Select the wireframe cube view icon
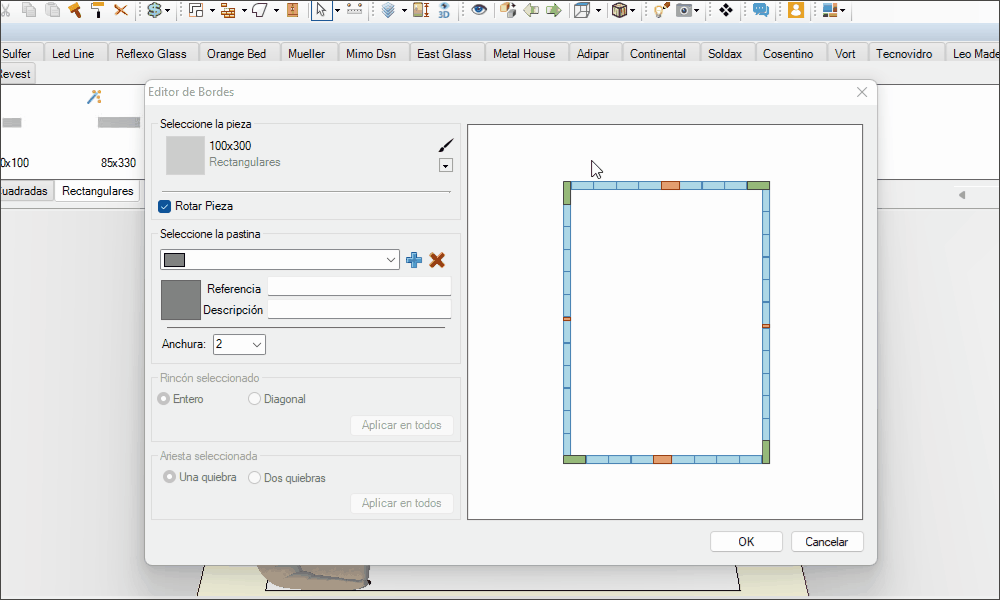Screen dimensions: 1000x600 coord(582,10)
